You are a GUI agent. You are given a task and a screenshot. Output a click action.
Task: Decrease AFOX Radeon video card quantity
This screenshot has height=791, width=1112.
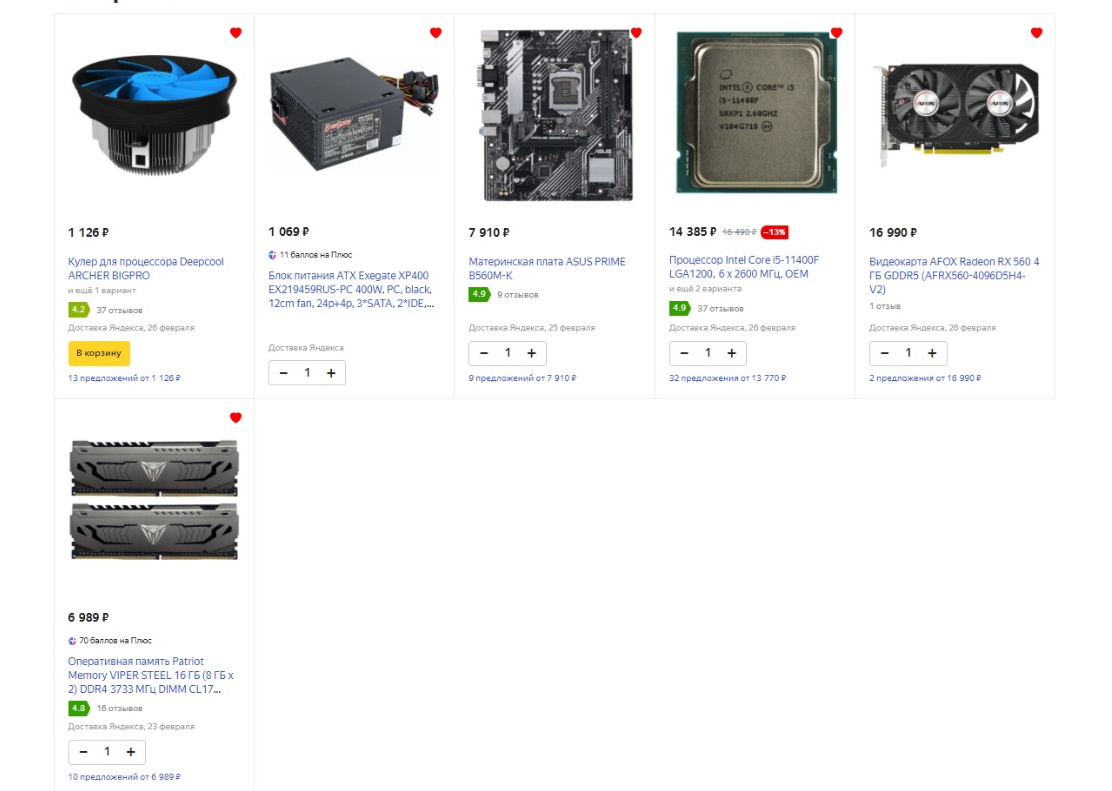pos(884,353)
